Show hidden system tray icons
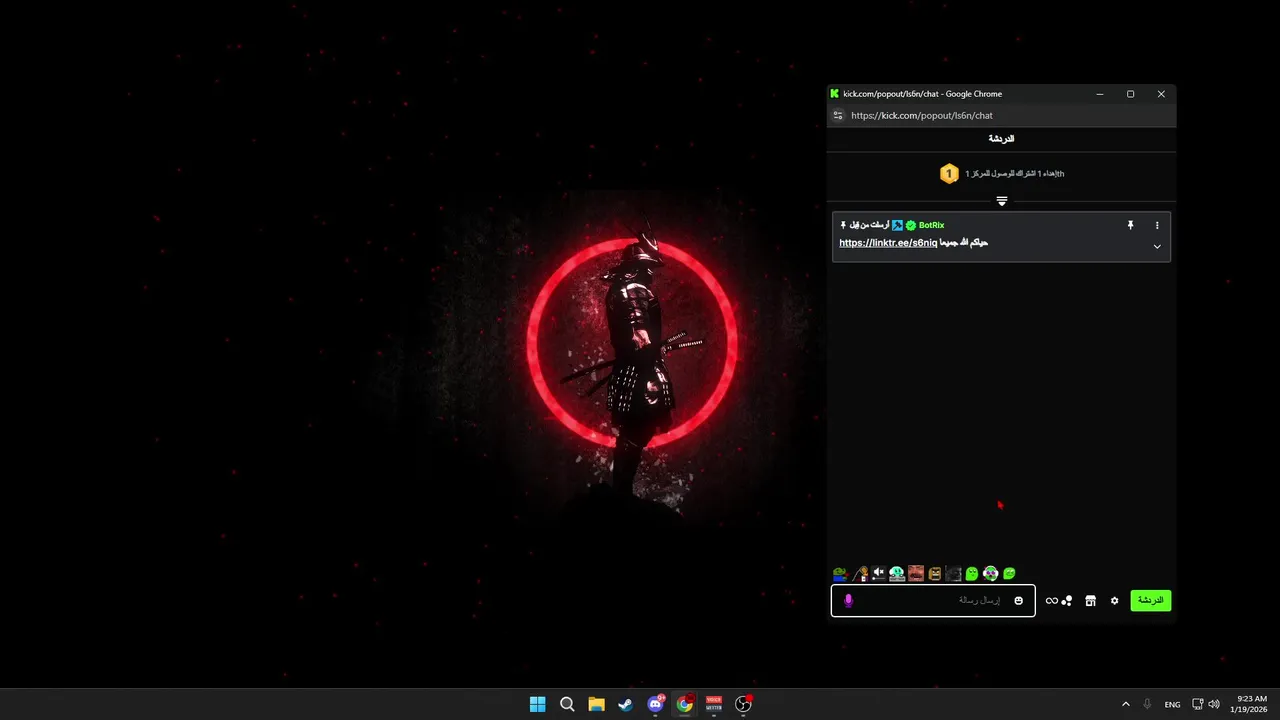Image resolution: width=1280 pixels, height=720 pixels. point(1126,704)
